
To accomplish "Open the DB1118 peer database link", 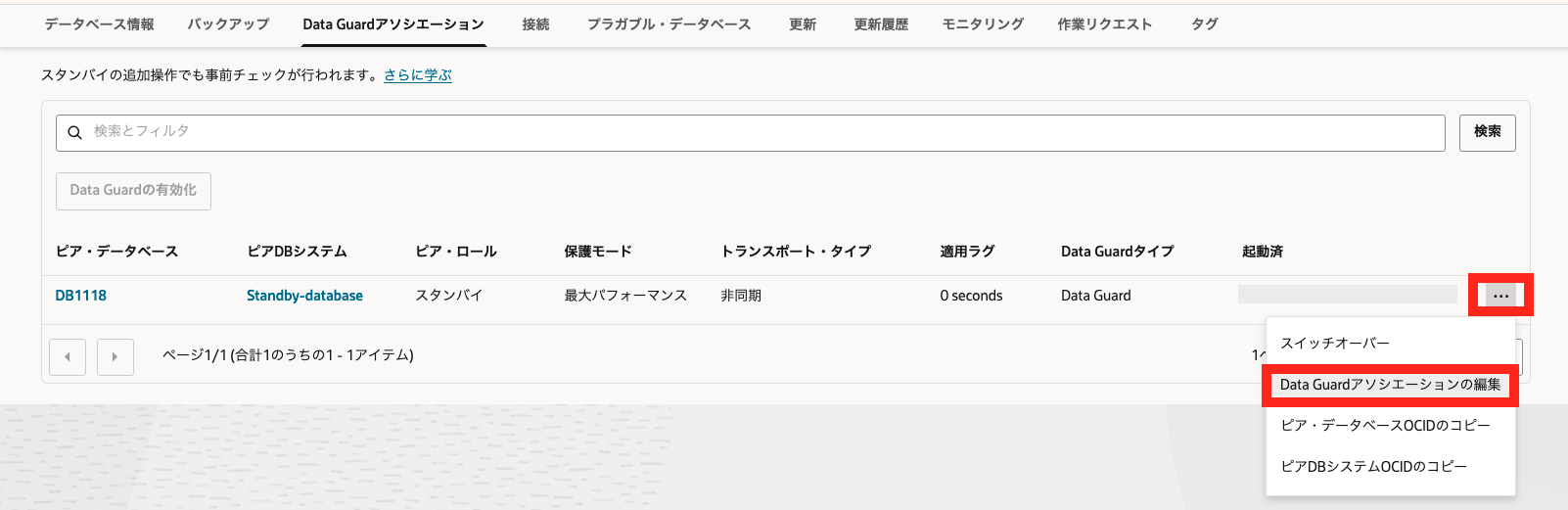I will coord(81,296).
